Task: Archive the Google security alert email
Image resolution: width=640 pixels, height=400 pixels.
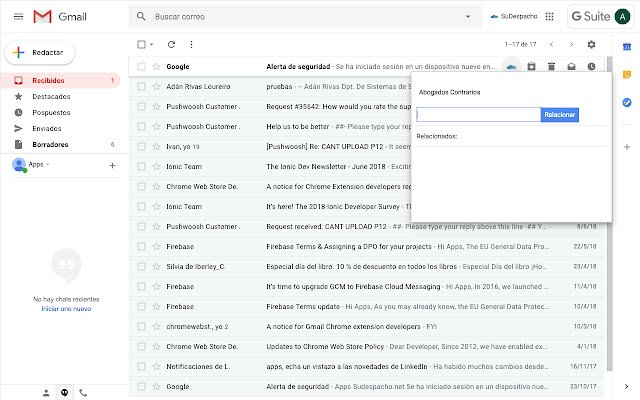Action: [531, 66]
